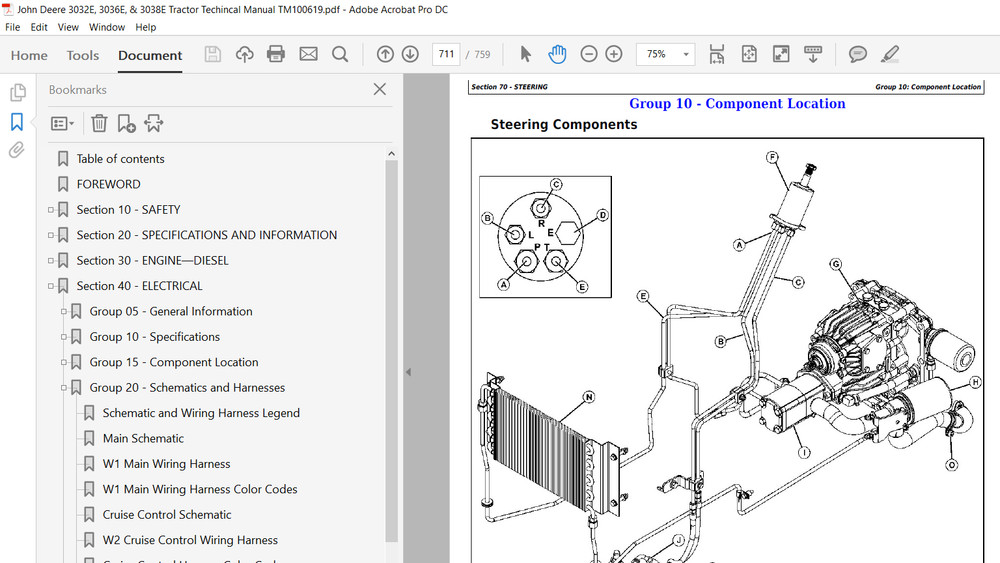Expand Group 15 - Component Location bookmark
The height and width of the screenshot is (563, 1000).
pos(64,362)
